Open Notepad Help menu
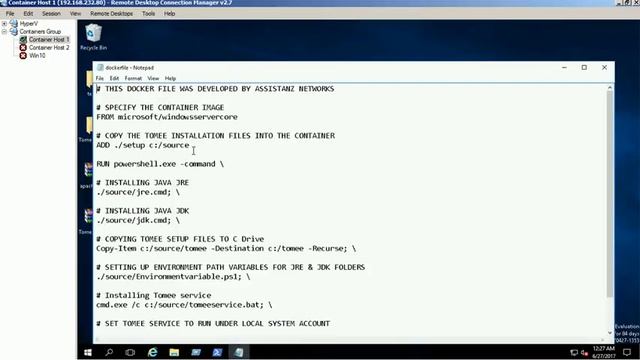Screen dimensions: 640x360 (170, 78)
